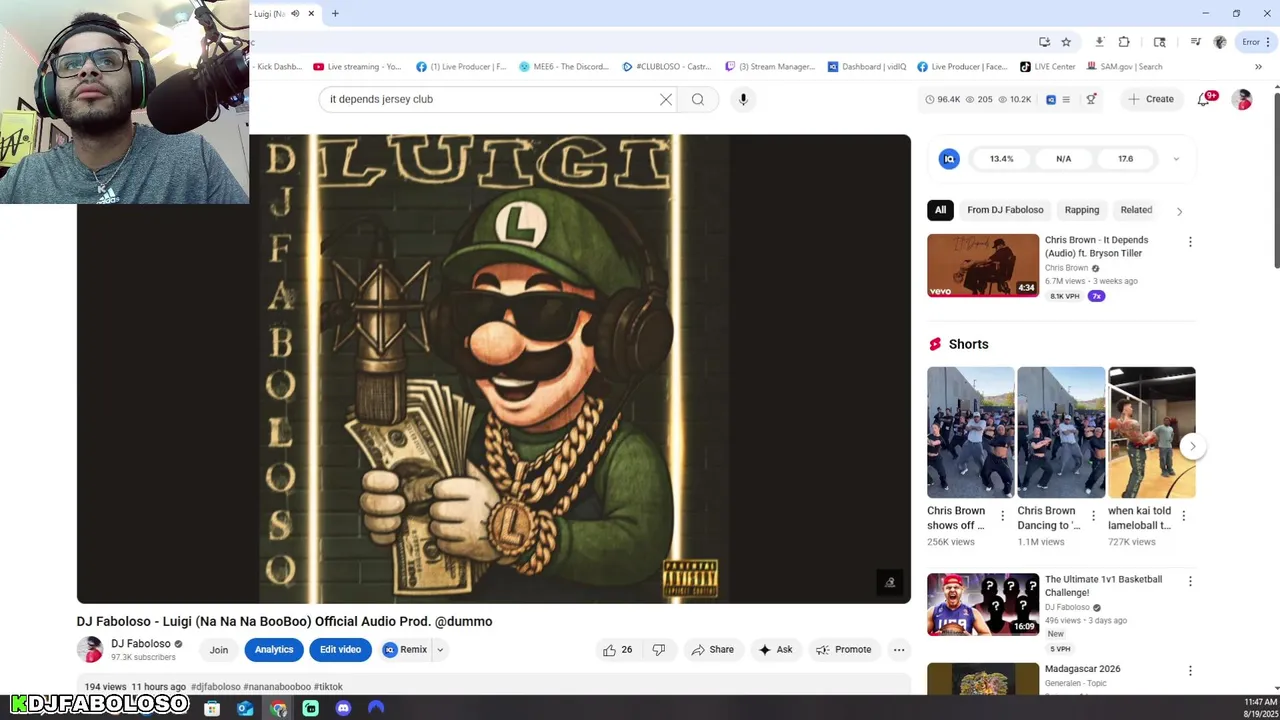Open Dashboard vidIQ bookmark

click(x=866, y=67)
